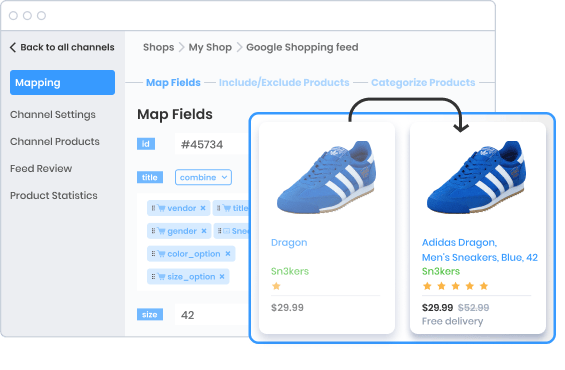Click the cart icon on the gender tag
This screenshot has width=565, height=370.
(x=161, y=231)
